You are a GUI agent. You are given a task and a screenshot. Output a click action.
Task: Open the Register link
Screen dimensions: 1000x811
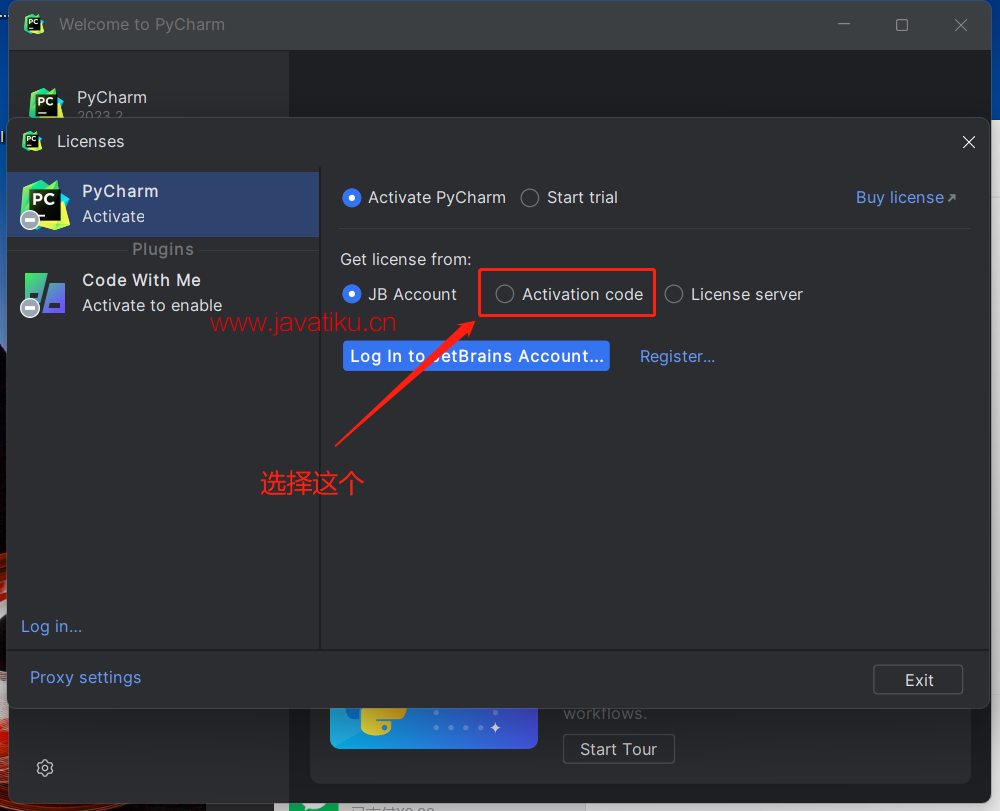pos(677,356)
